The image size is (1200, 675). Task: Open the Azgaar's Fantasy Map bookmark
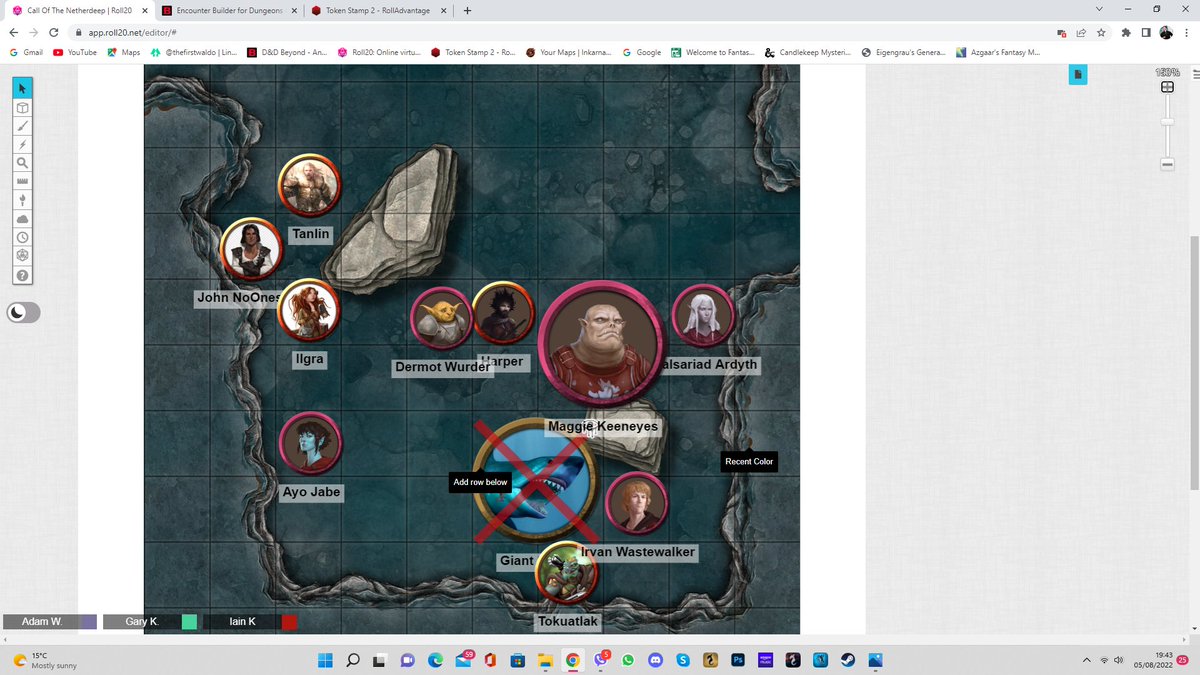998,52
